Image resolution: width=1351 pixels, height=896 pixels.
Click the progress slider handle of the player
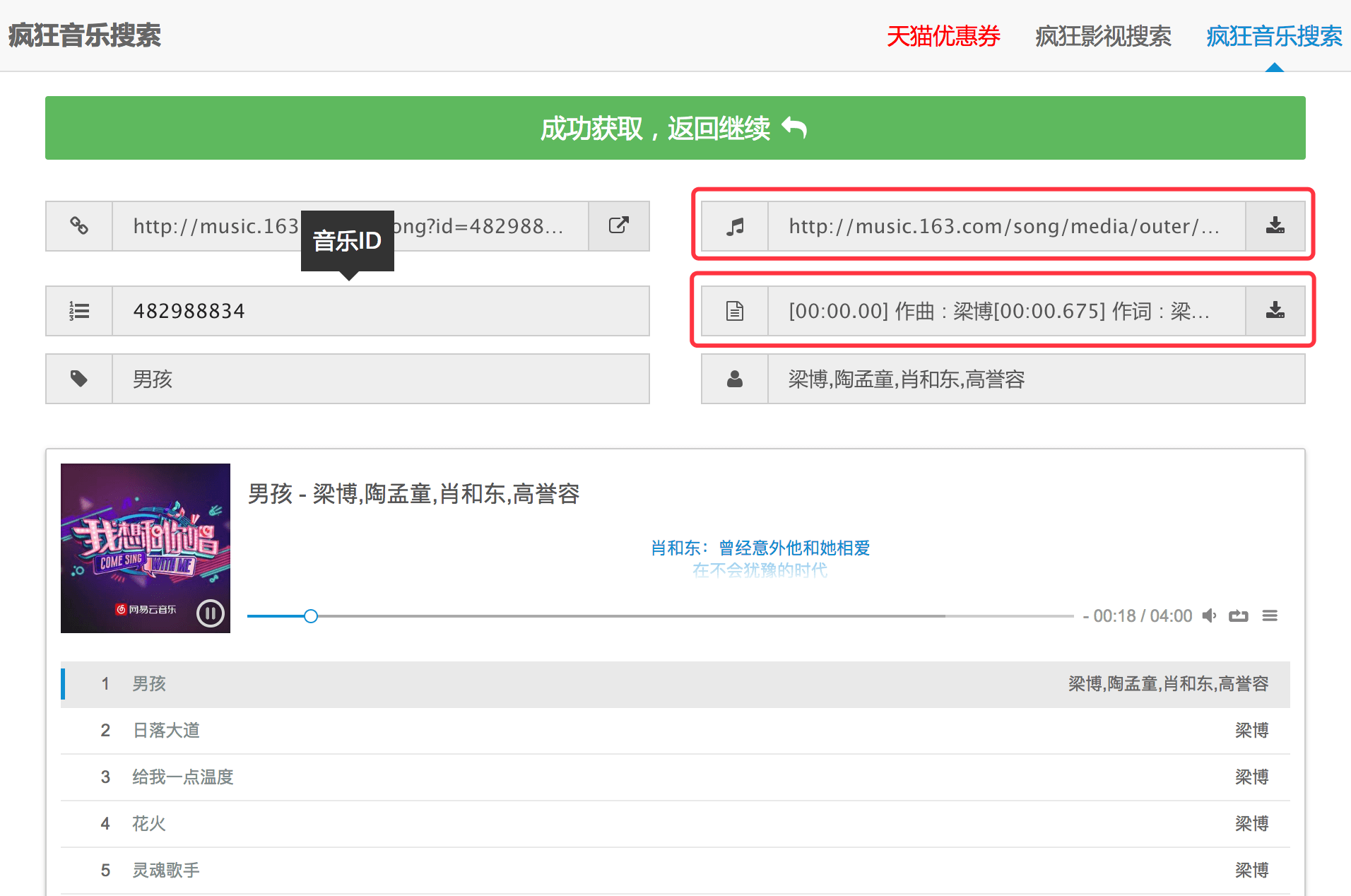coord(311,616)
